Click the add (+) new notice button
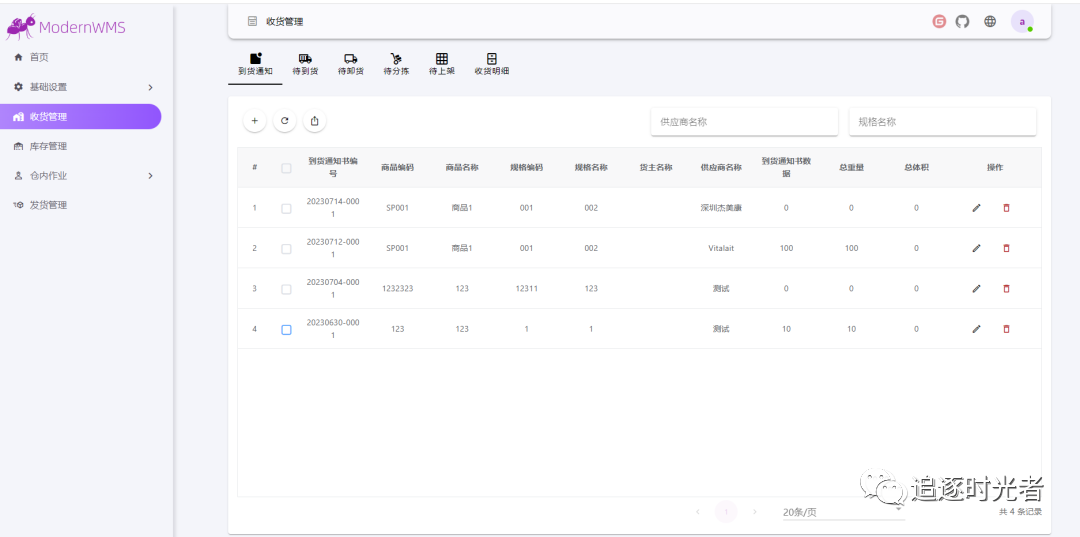Screen dimensions: 1080x537 [x=254, y=121]
